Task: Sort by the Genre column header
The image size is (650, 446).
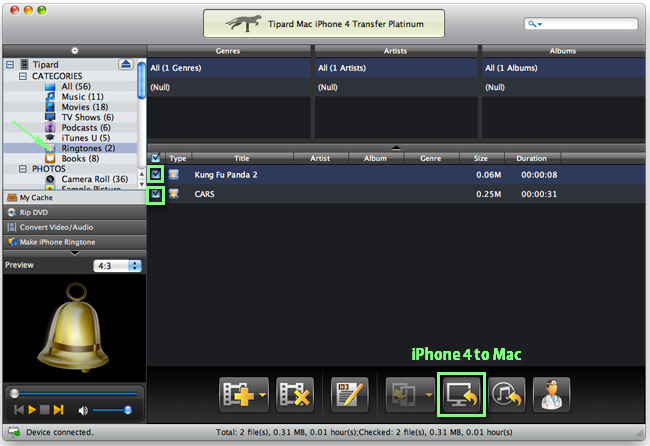Action: pyautogui.click(x=432, y=158)
